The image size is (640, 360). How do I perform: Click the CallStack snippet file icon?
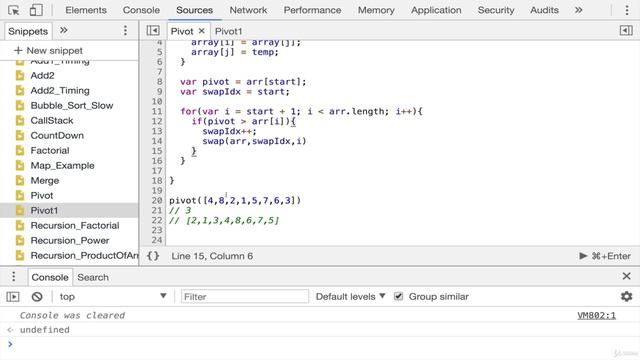(x=20, y=121)
